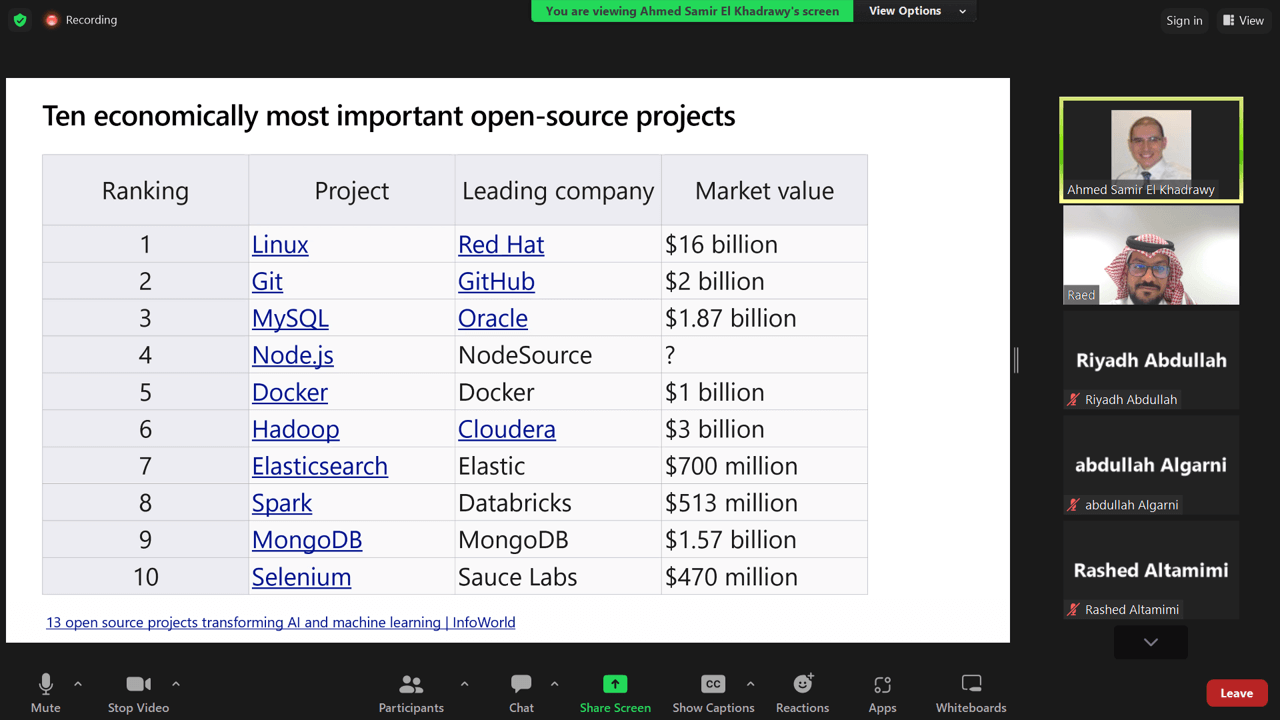1280x720 pixels.
Task: Click the Sign in button
Action: coord(1183,20)
